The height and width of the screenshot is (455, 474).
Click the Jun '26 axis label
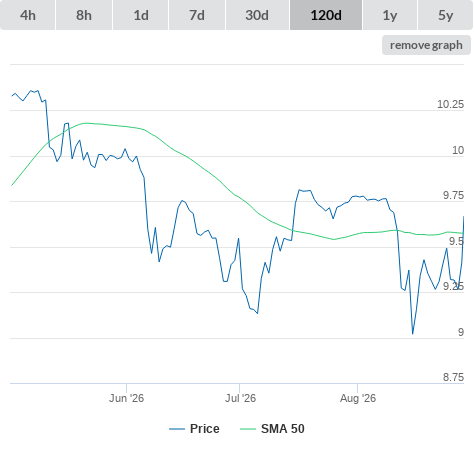(126, 398)
